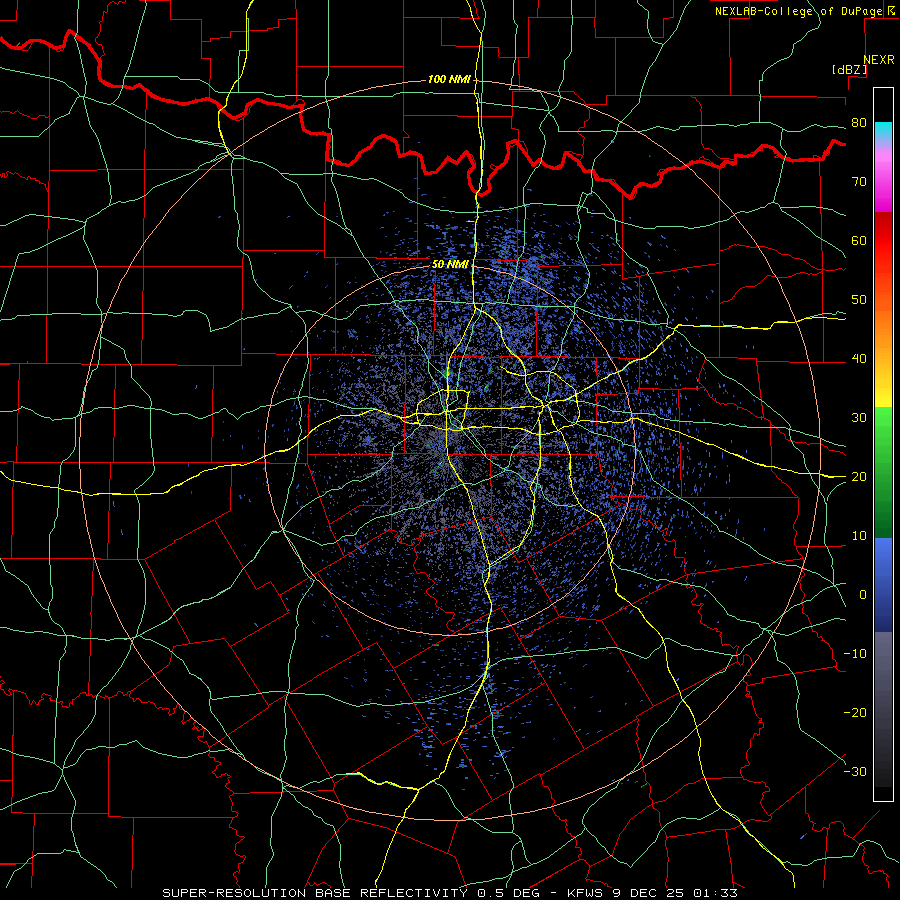Click the 70 value on dBZ scale
900x900 pixels.
pos(859,182)
